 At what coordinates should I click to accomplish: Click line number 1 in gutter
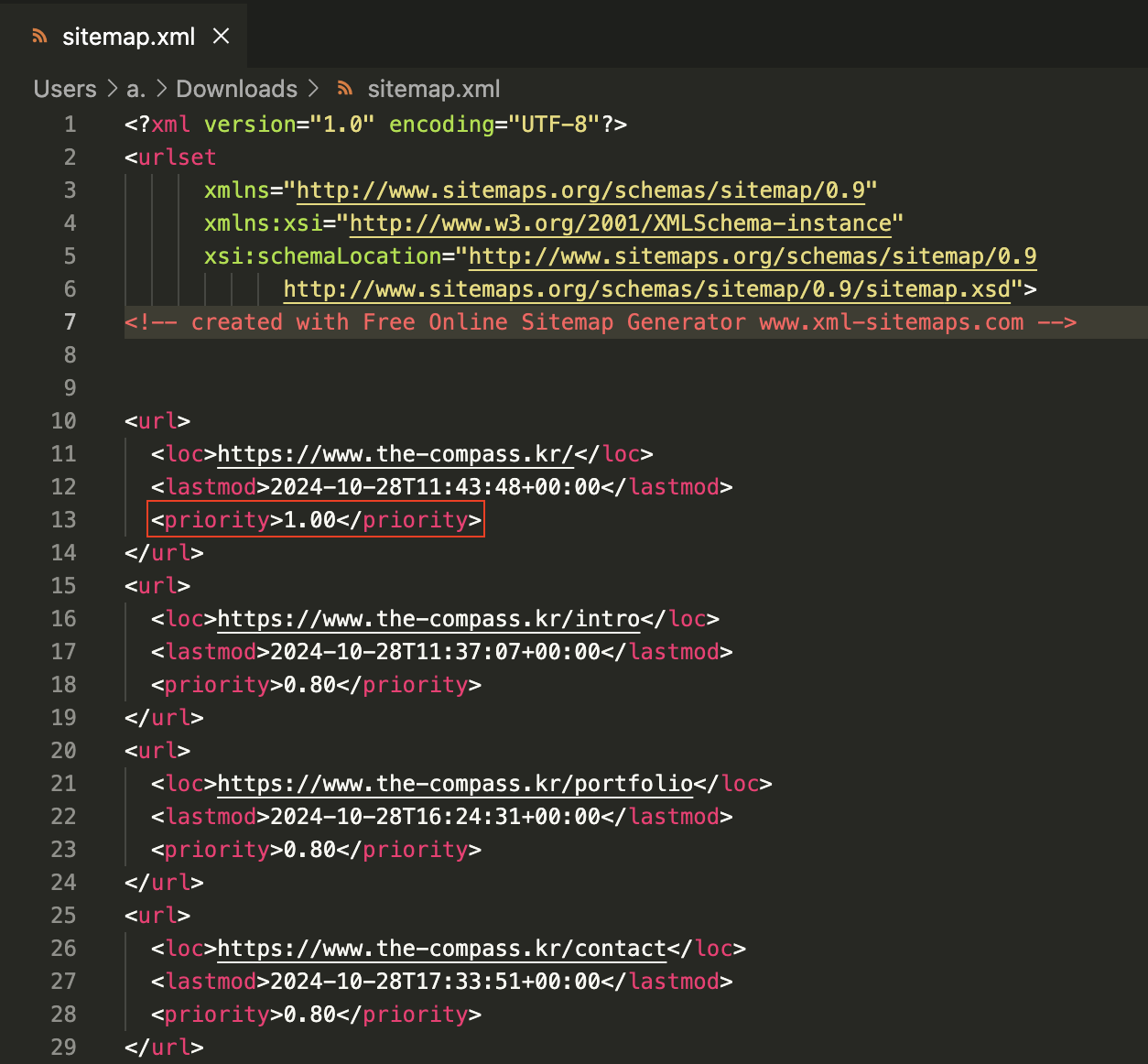pos(70,125)
